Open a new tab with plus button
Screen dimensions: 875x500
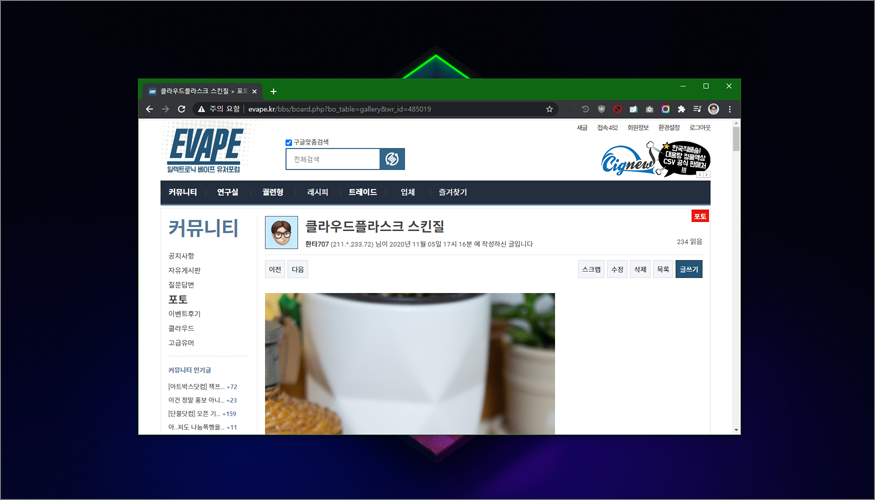(273, 92)
